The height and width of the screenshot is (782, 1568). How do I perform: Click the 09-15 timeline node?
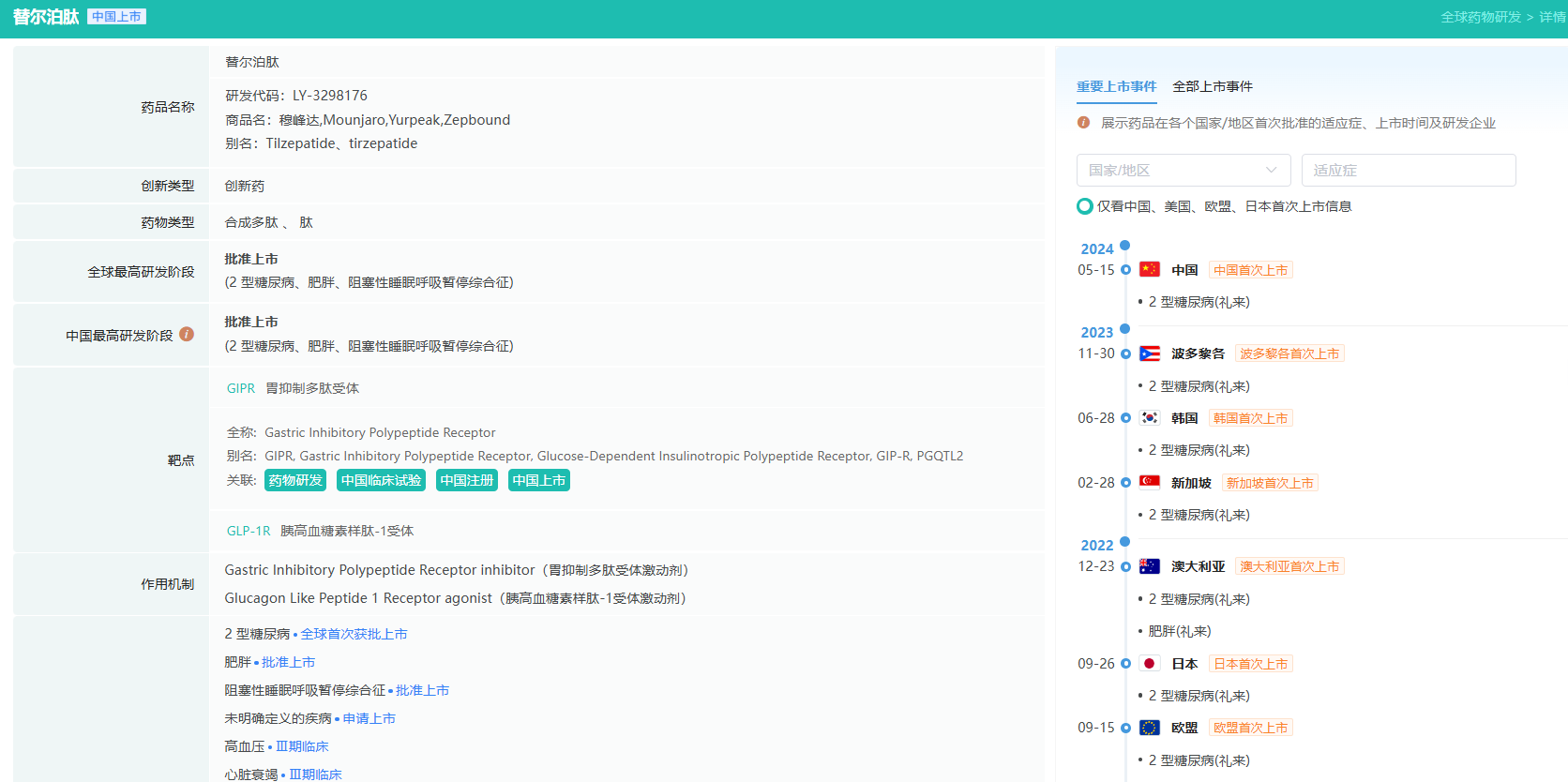[1125, 728]
